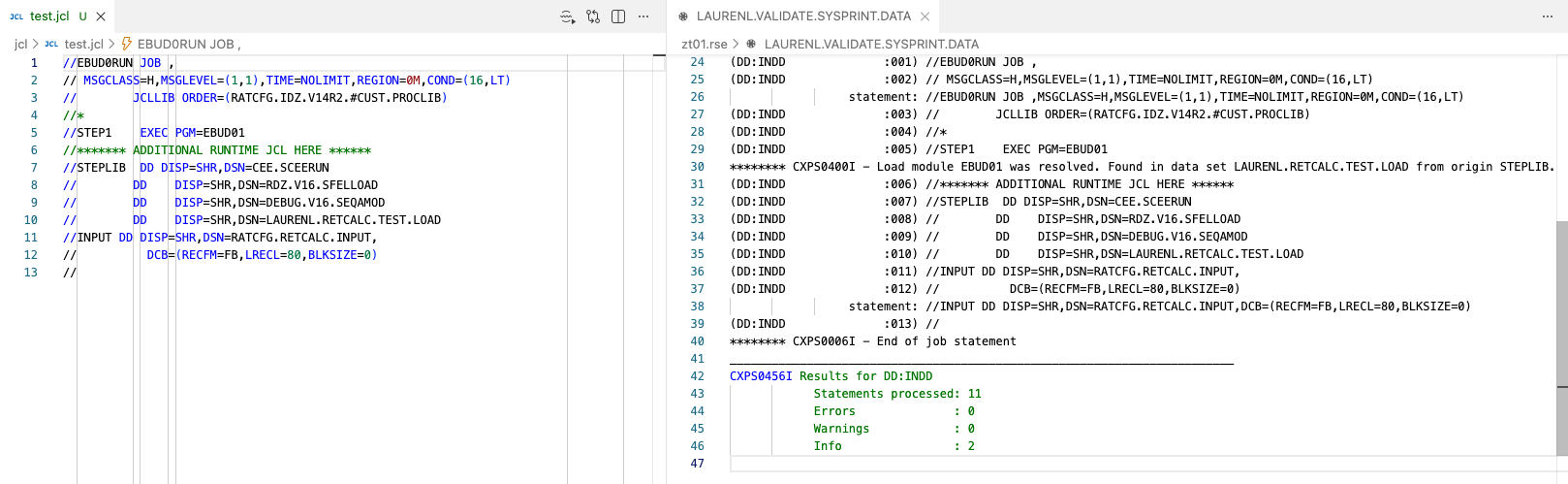Screen dimensions: 1568x484
Task: Select the zt01.rse breadcrumb
Action: click(705, 44)
